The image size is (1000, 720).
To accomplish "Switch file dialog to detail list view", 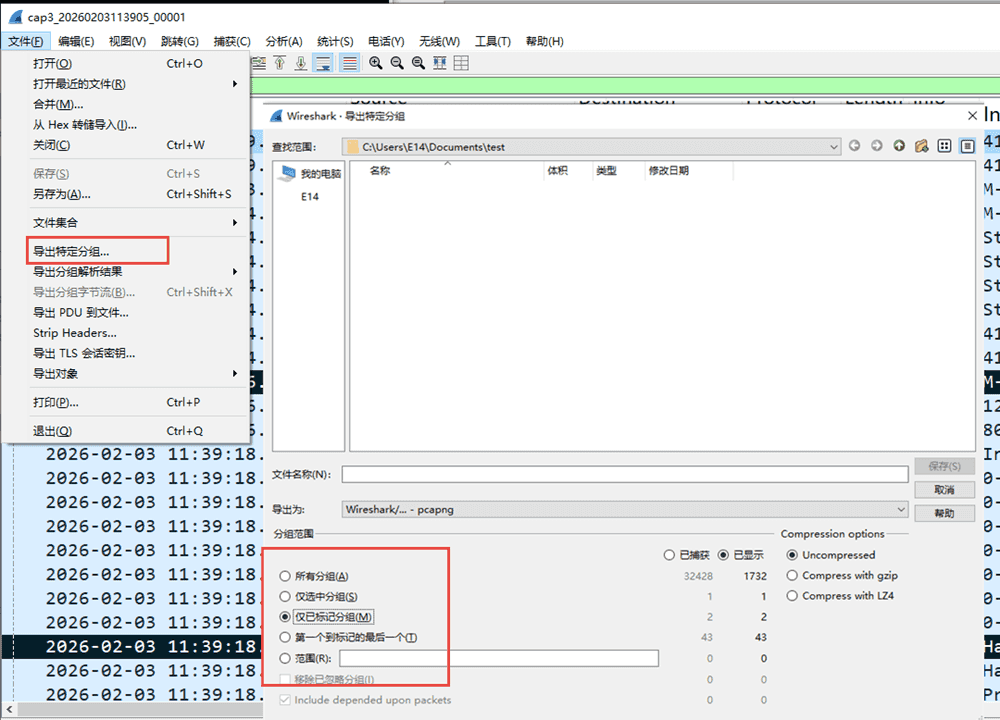I will [x=967, y=146].
